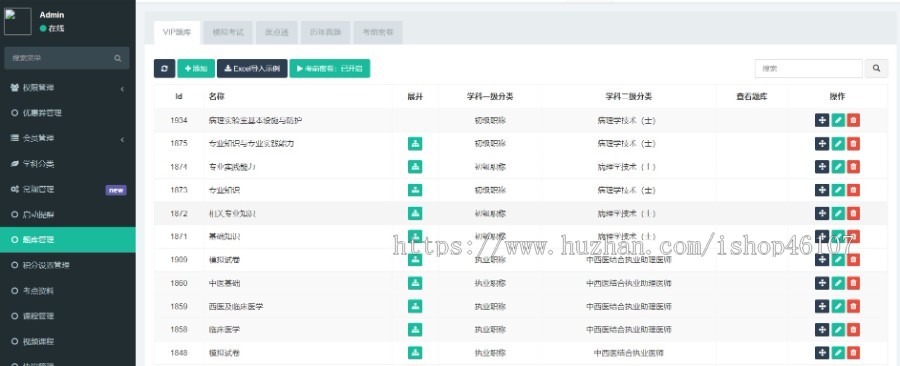
Task: Delete the record with Id 1874
Action: coord(854,166)
